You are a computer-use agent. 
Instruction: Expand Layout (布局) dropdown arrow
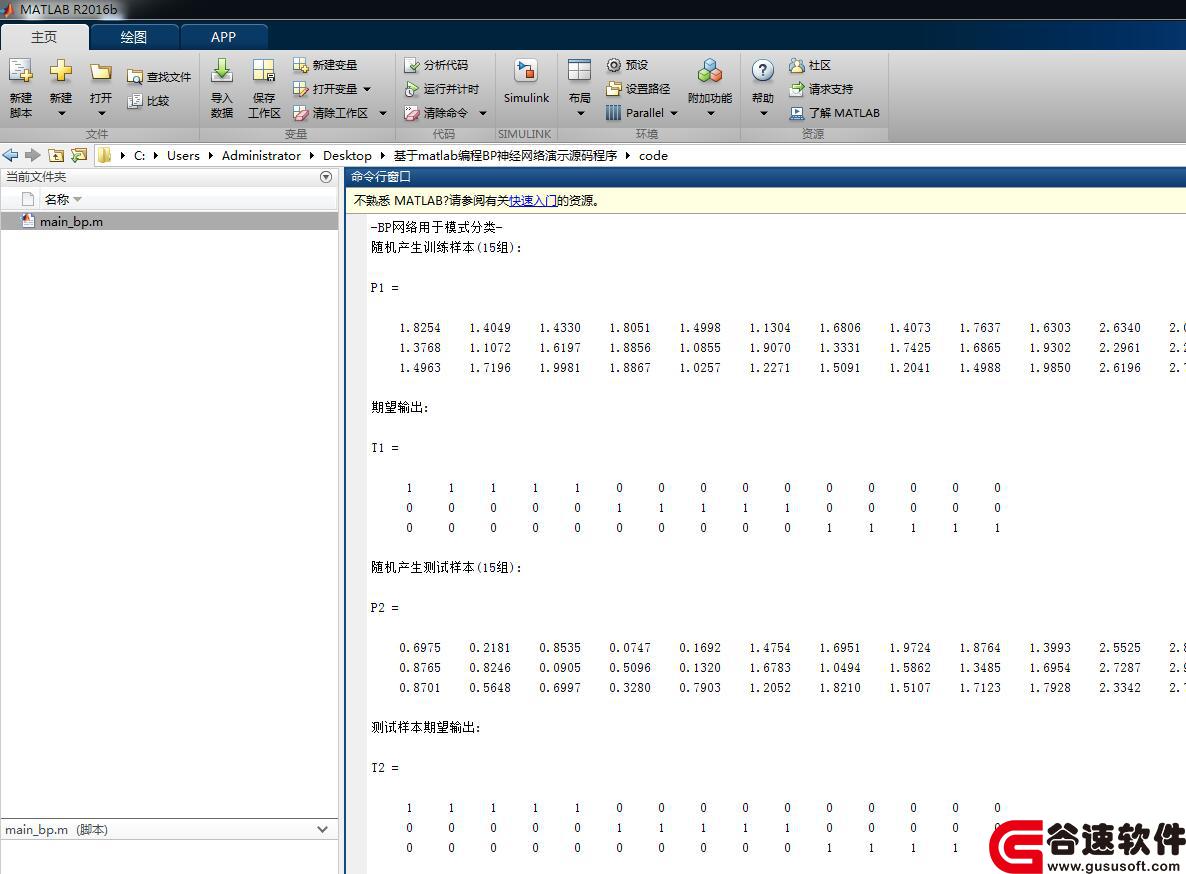[580, 114]
